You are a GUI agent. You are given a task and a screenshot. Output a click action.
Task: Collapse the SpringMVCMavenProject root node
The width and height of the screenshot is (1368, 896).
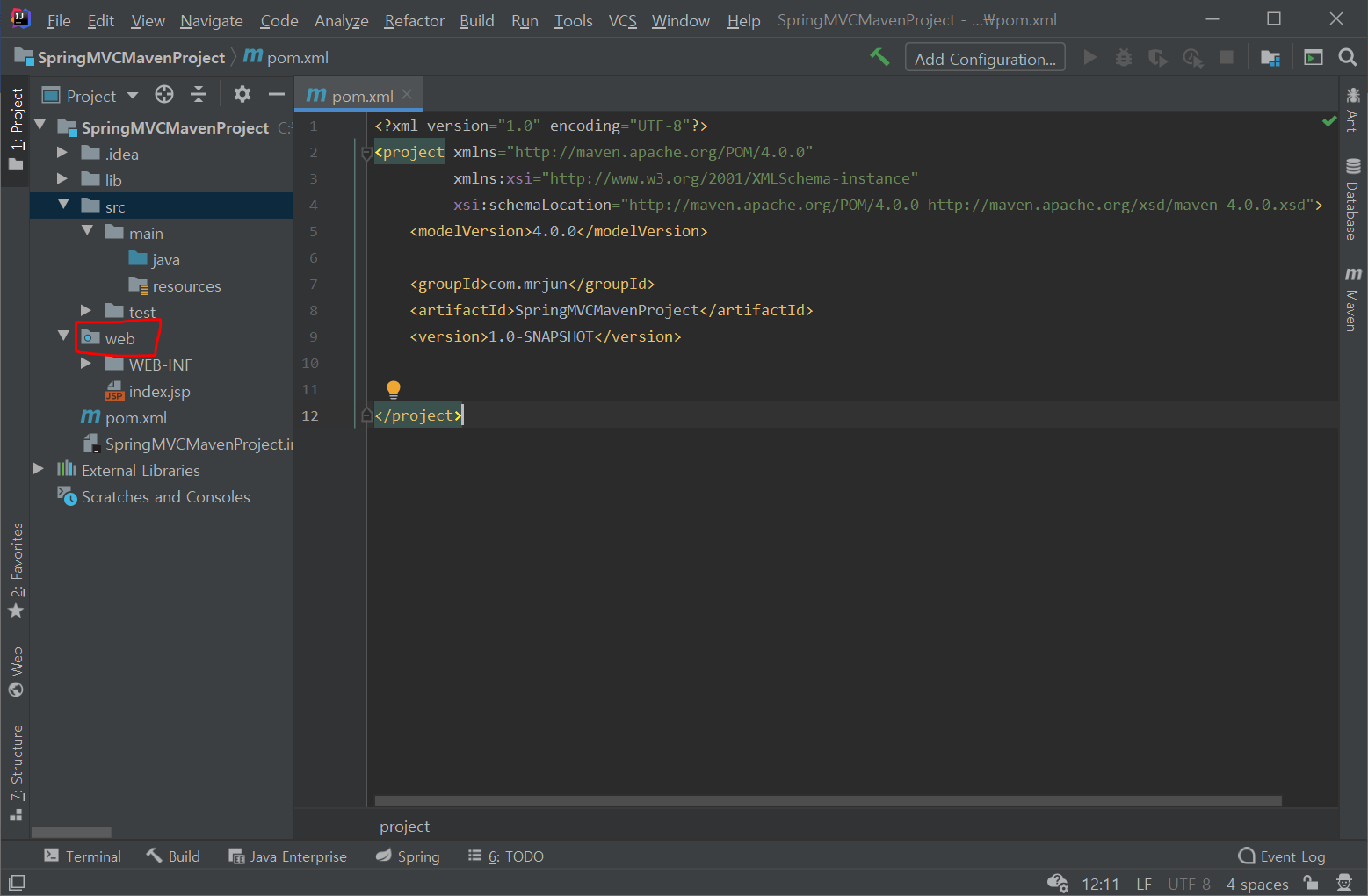40,126
